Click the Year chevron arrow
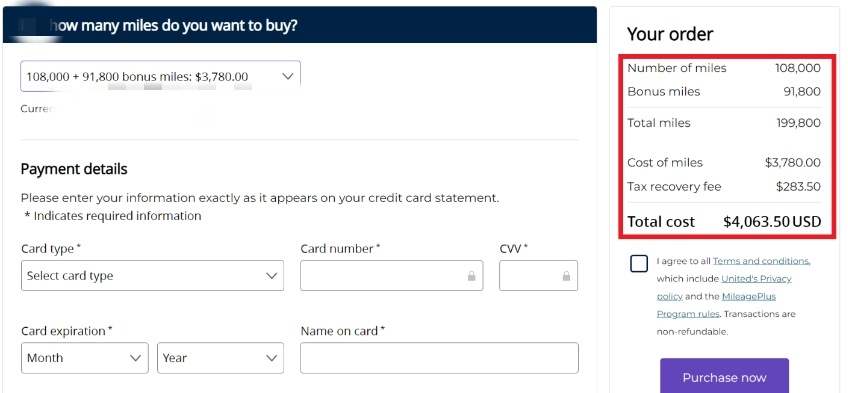 [x=271, y=358]
